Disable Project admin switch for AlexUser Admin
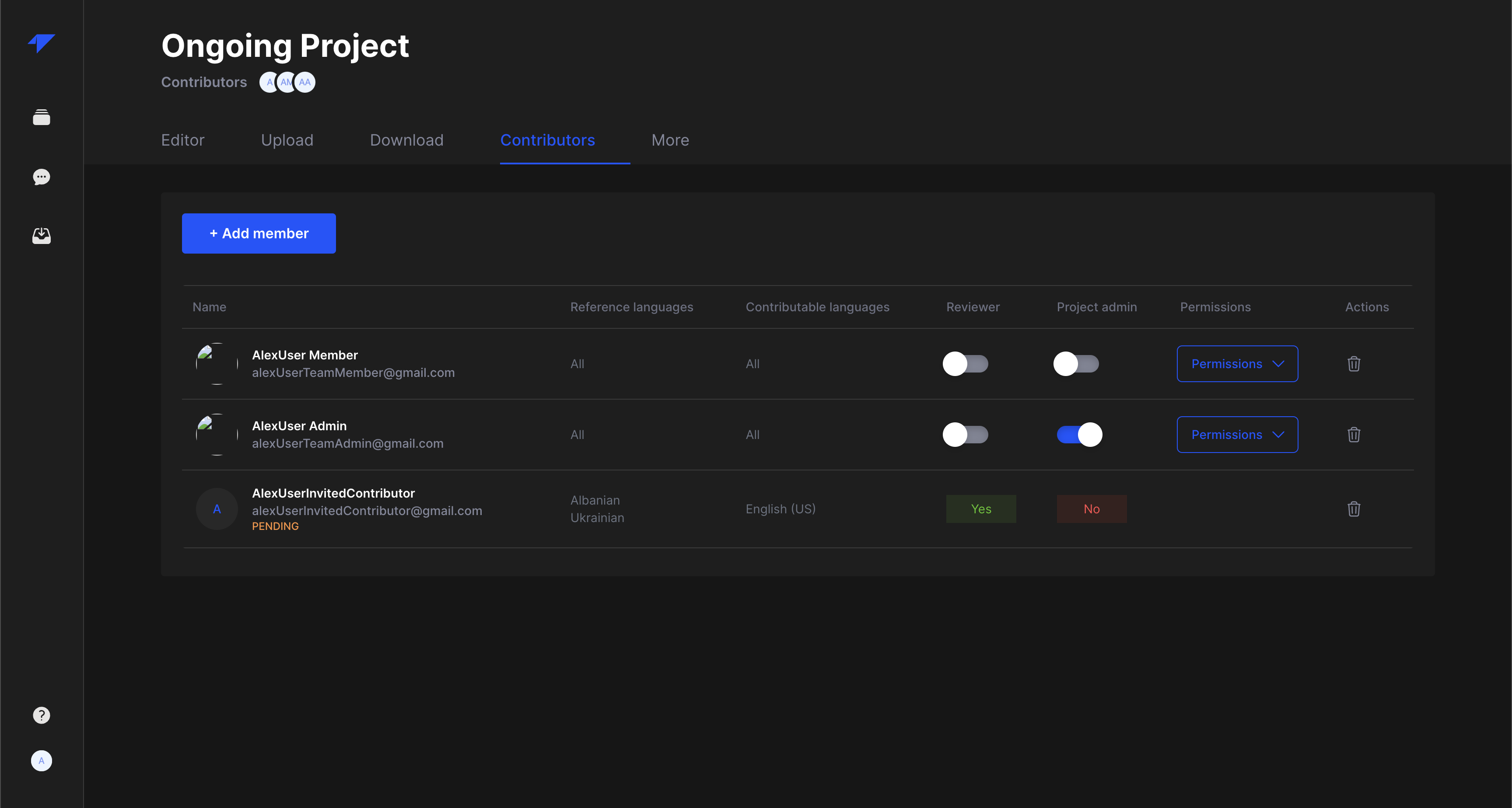Screen dimensions: 1512x808 (1079, 435)
